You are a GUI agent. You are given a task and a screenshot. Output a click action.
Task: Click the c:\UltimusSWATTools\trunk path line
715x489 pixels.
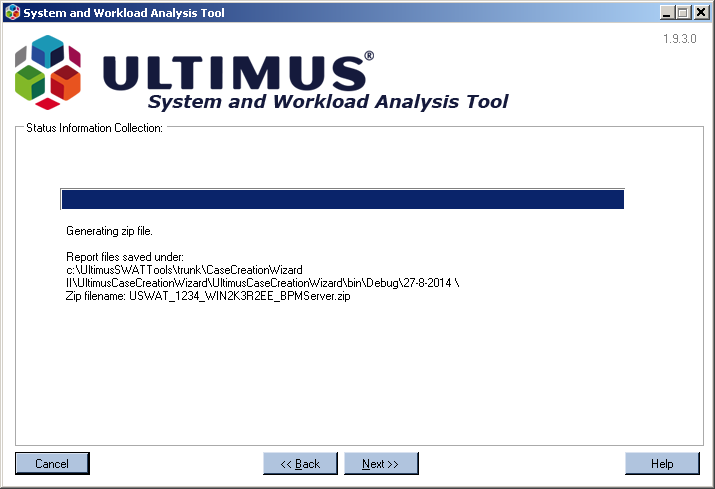pos(184,270)
